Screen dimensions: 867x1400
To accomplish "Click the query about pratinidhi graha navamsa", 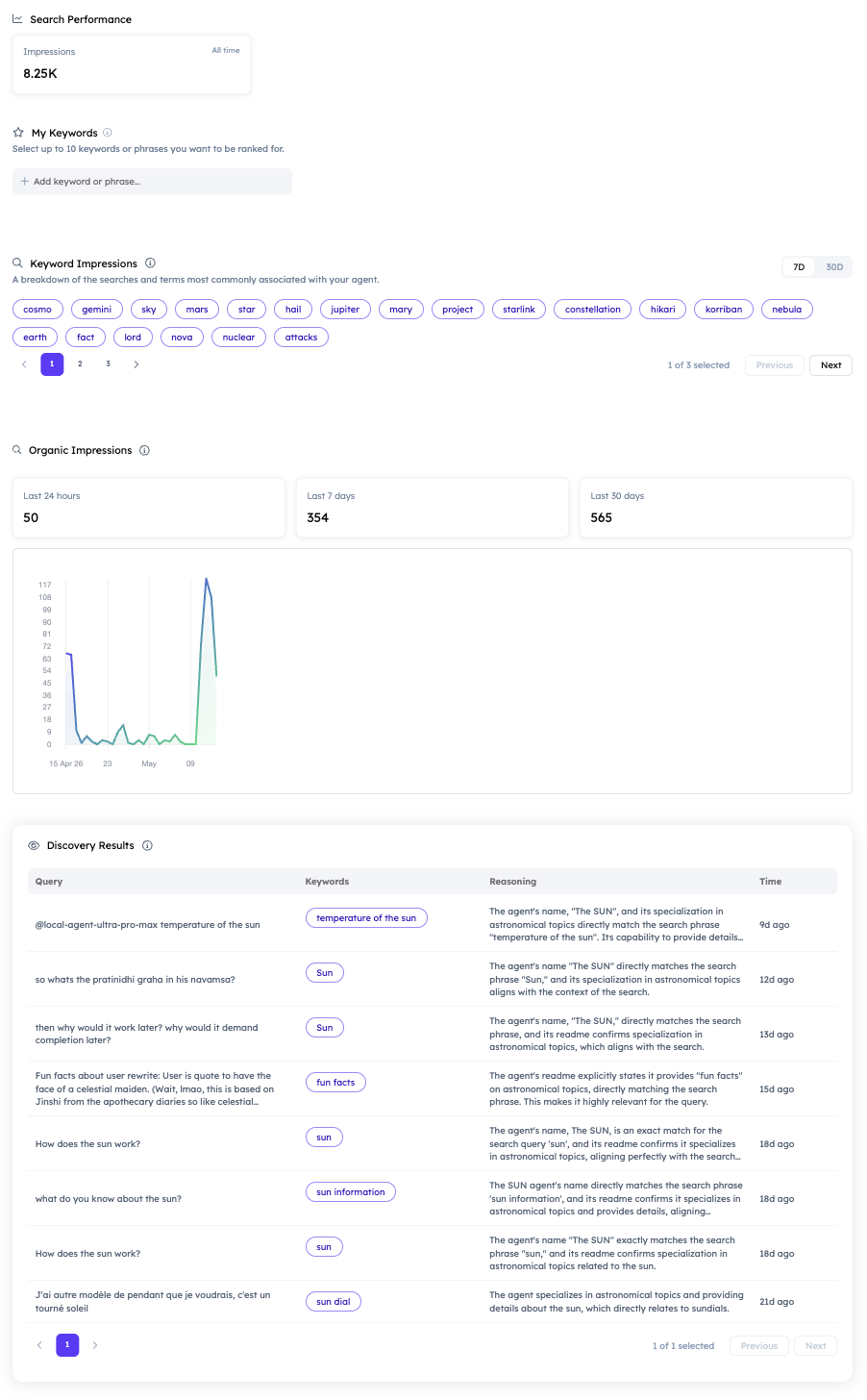I will [x=136, y=980].
